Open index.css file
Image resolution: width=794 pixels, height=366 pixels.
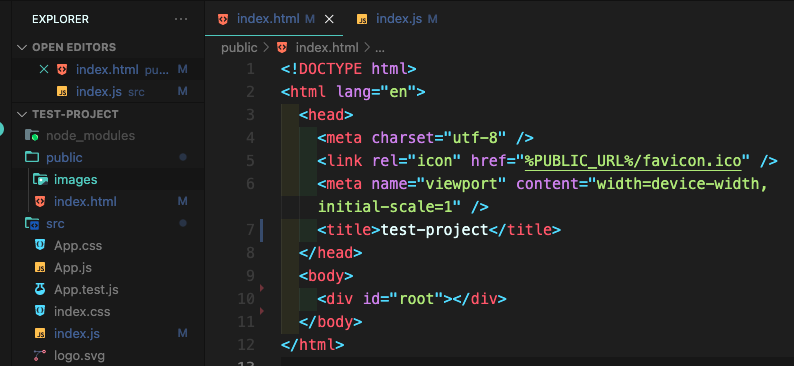coord(109,311)
